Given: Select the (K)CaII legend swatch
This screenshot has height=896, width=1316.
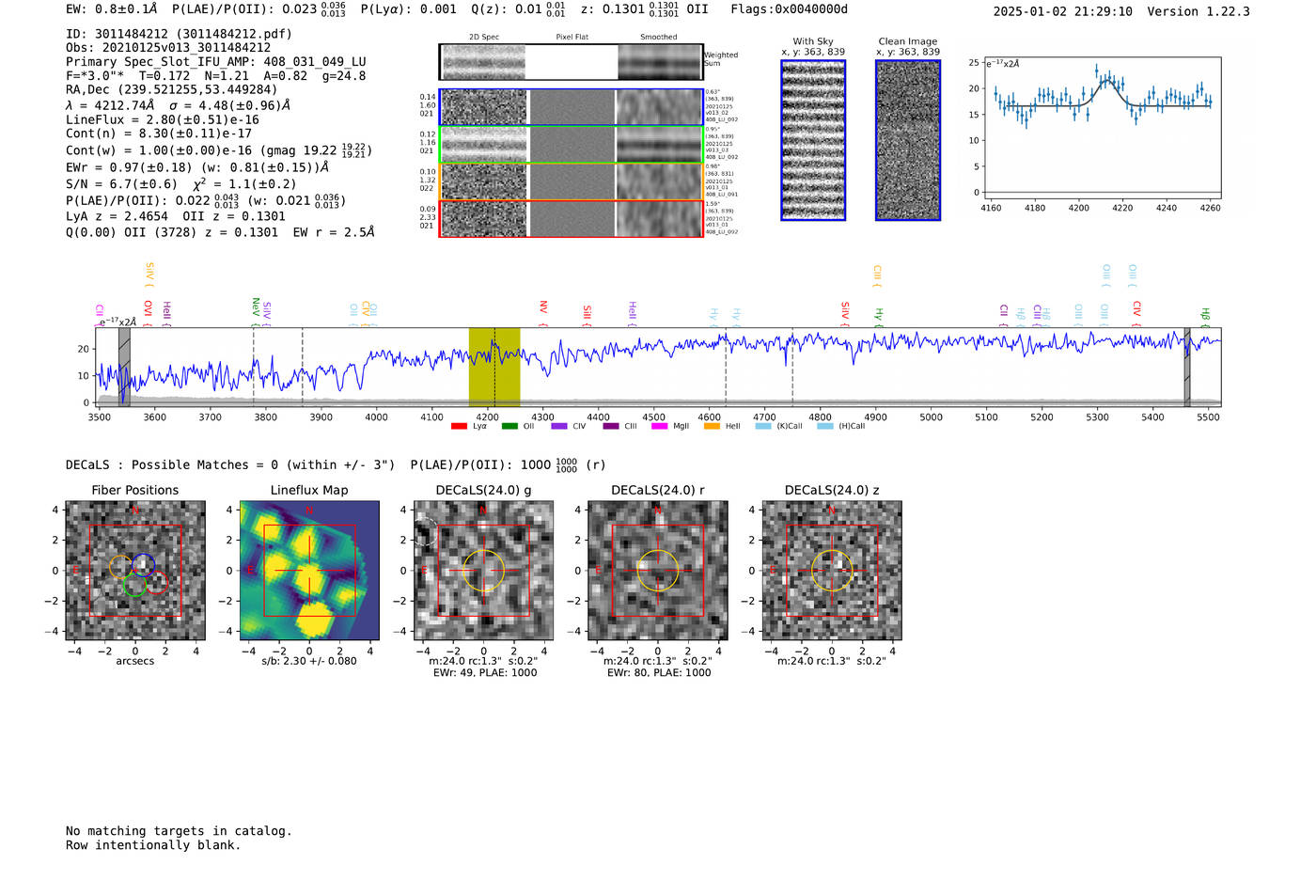Looking at the screenshot, I should pos(763,426).
